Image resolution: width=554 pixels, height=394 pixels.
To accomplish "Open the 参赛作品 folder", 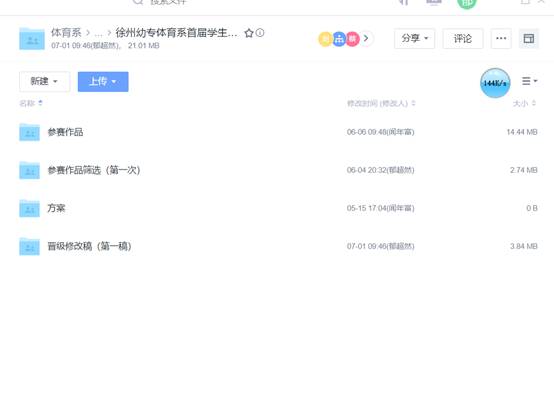I will click(x=65, y=132).
